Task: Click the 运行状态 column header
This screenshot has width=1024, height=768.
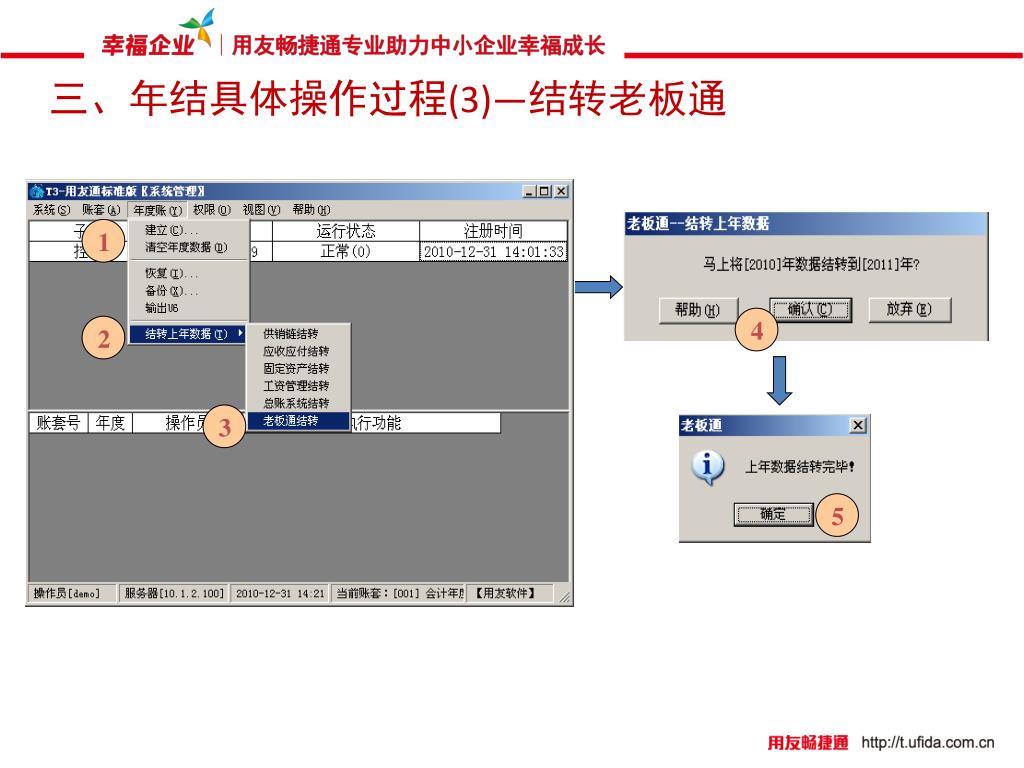Action: pos(345,231)
